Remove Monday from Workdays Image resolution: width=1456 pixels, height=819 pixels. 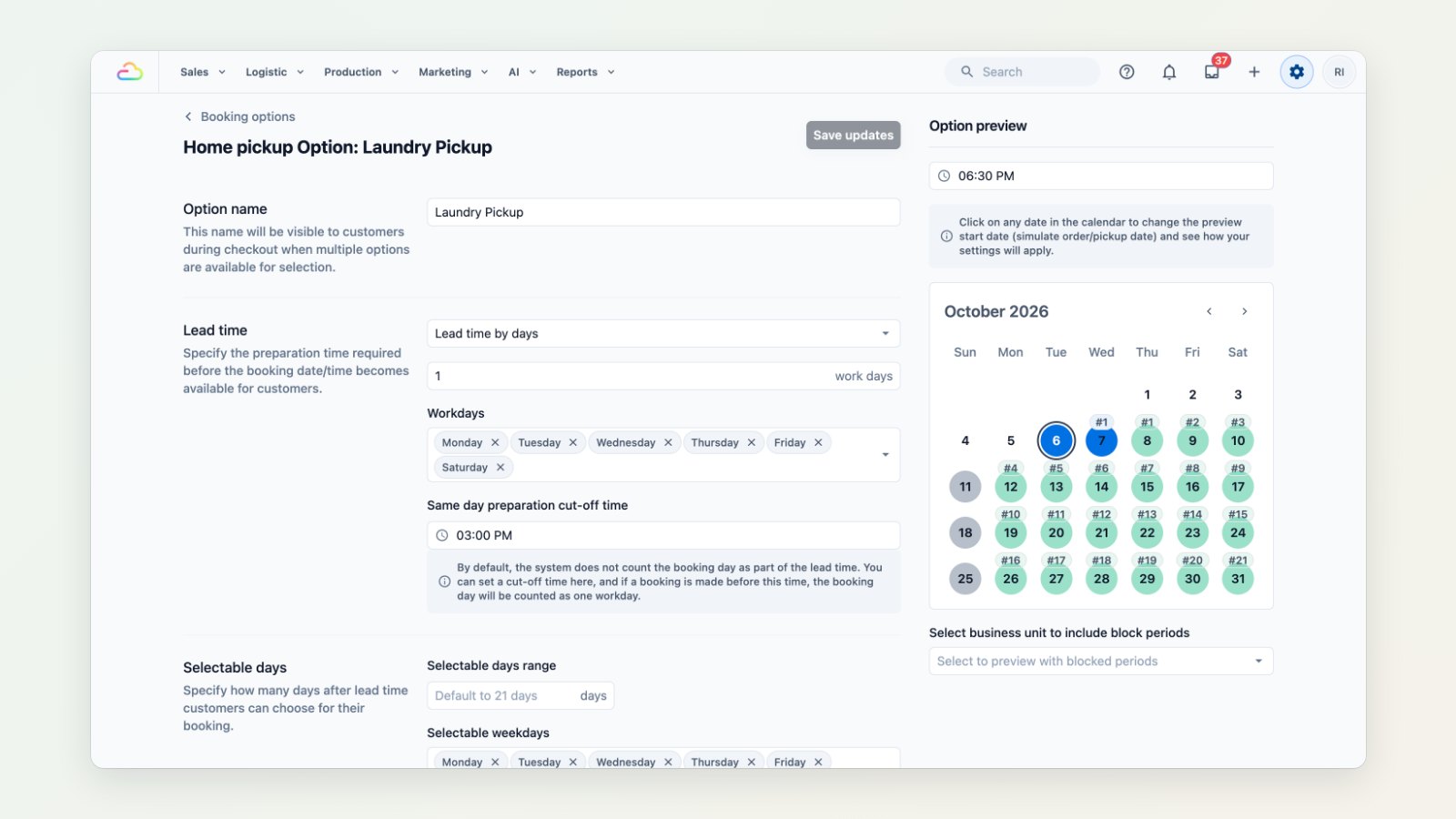[495, 442]
